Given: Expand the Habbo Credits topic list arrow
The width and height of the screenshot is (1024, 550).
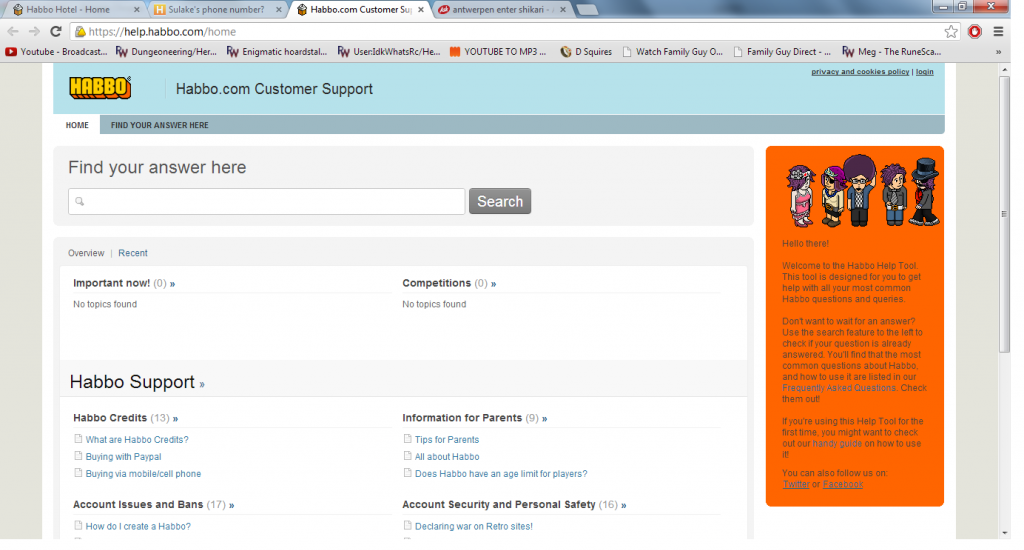Looking at the screenshot, I should pos(176,419).
